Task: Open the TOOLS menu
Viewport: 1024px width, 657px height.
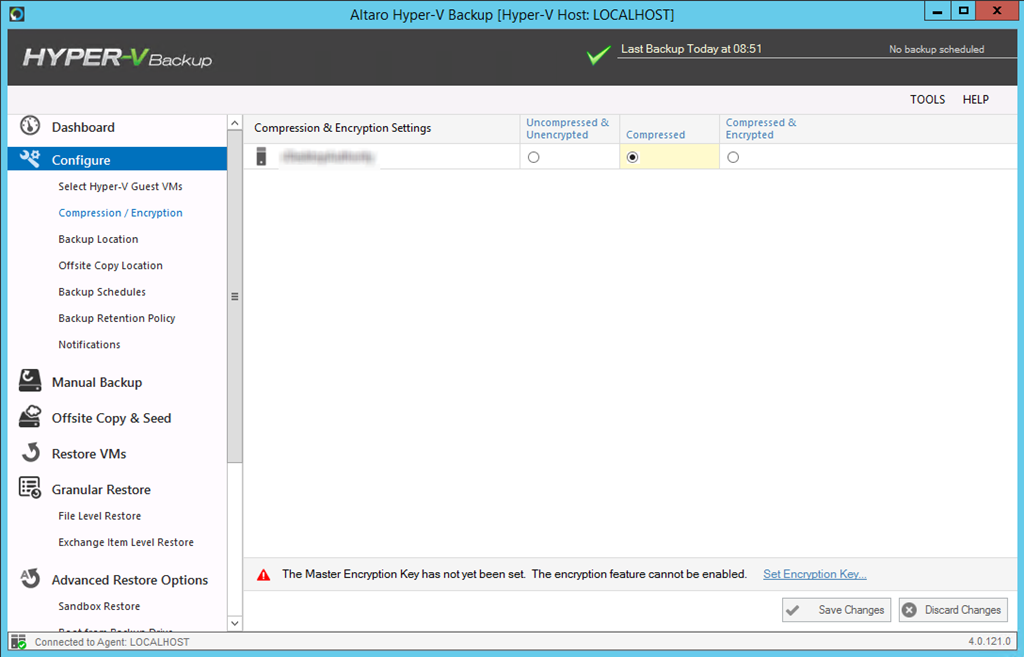Action: [x=927, y=99]
